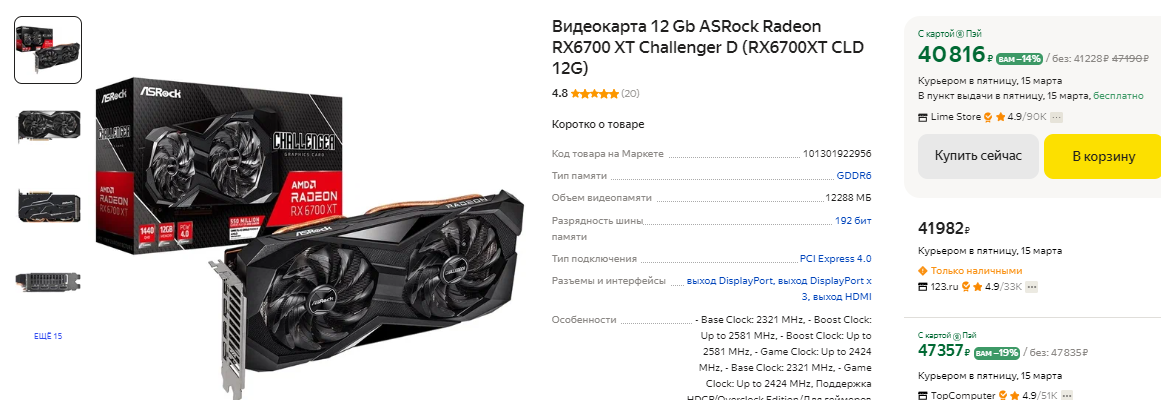Click the 123.ru shop icon

click(x=922, y=287)
